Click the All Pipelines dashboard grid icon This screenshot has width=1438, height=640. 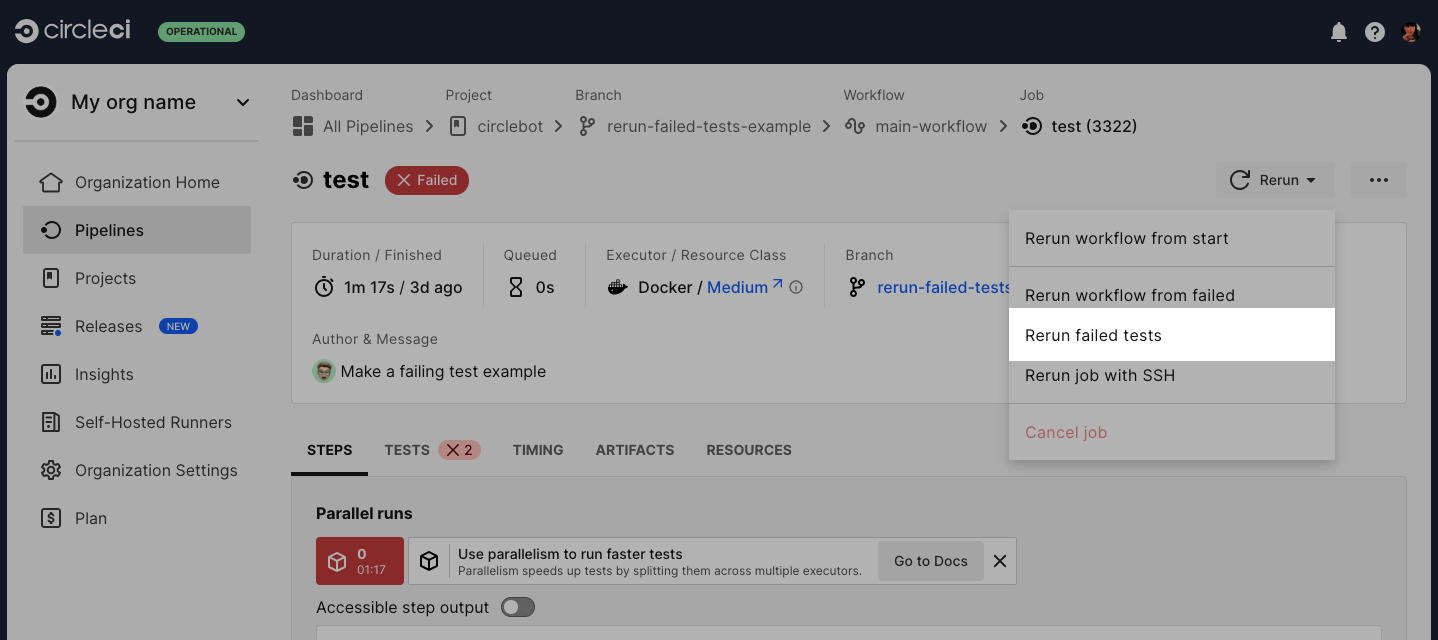[x=303, y=126]
